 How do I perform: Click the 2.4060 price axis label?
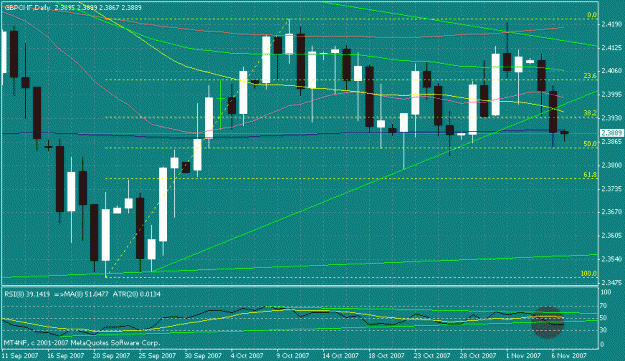[612, 71]
